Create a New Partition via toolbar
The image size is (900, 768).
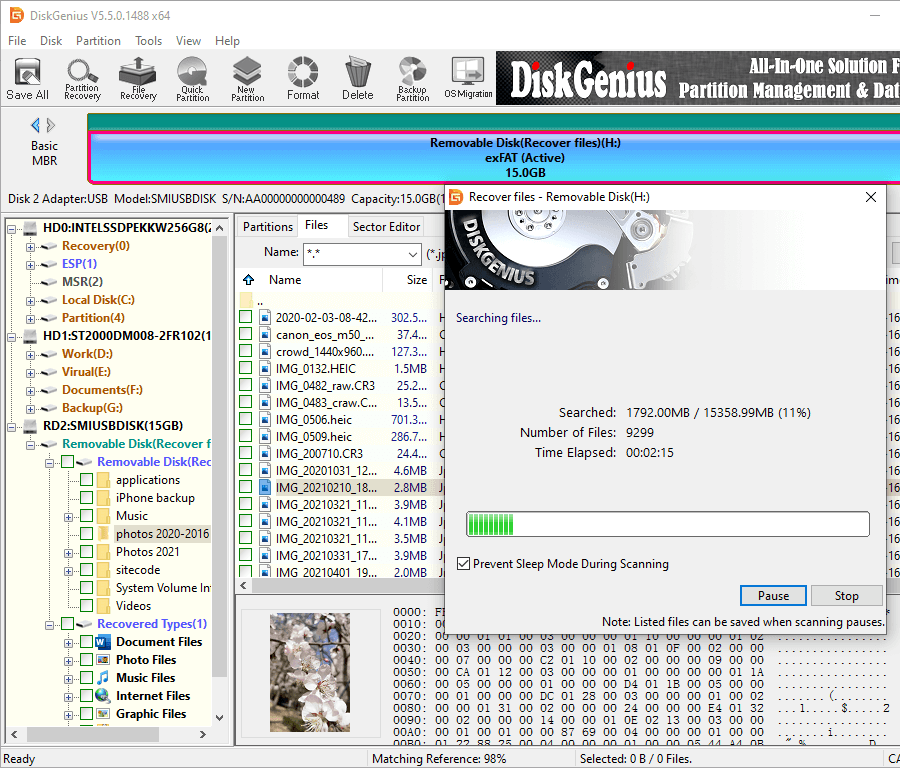pyautogui.click(x=247, y=78)
